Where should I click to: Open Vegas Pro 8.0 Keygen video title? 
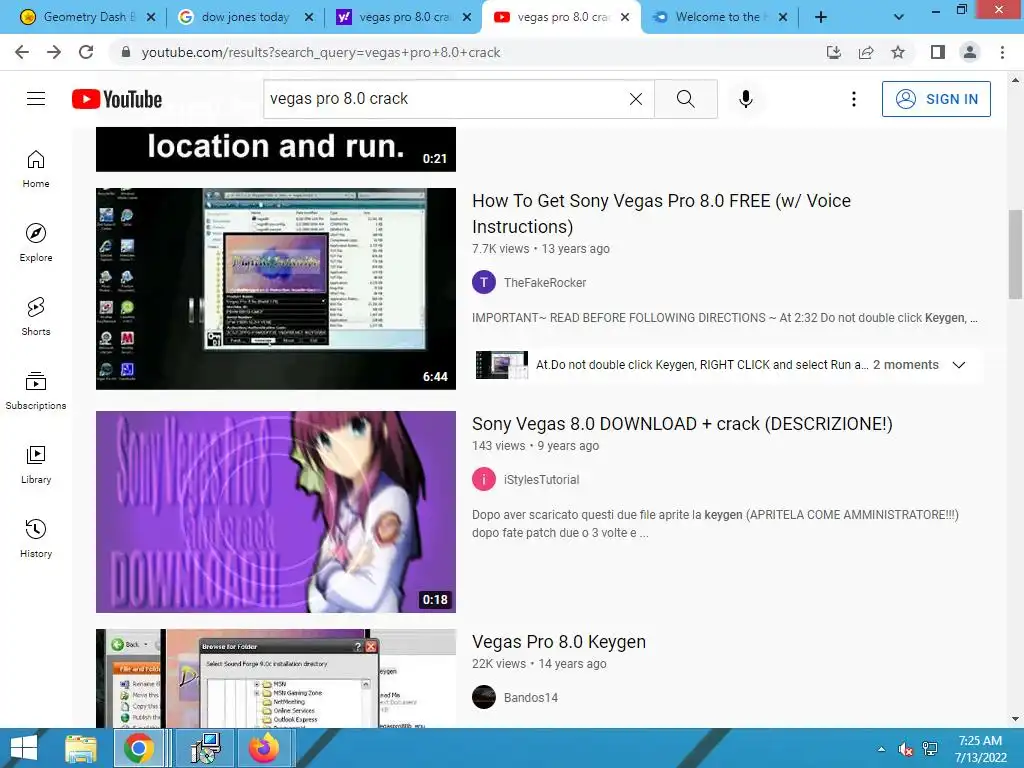click(x=559, y=642)
